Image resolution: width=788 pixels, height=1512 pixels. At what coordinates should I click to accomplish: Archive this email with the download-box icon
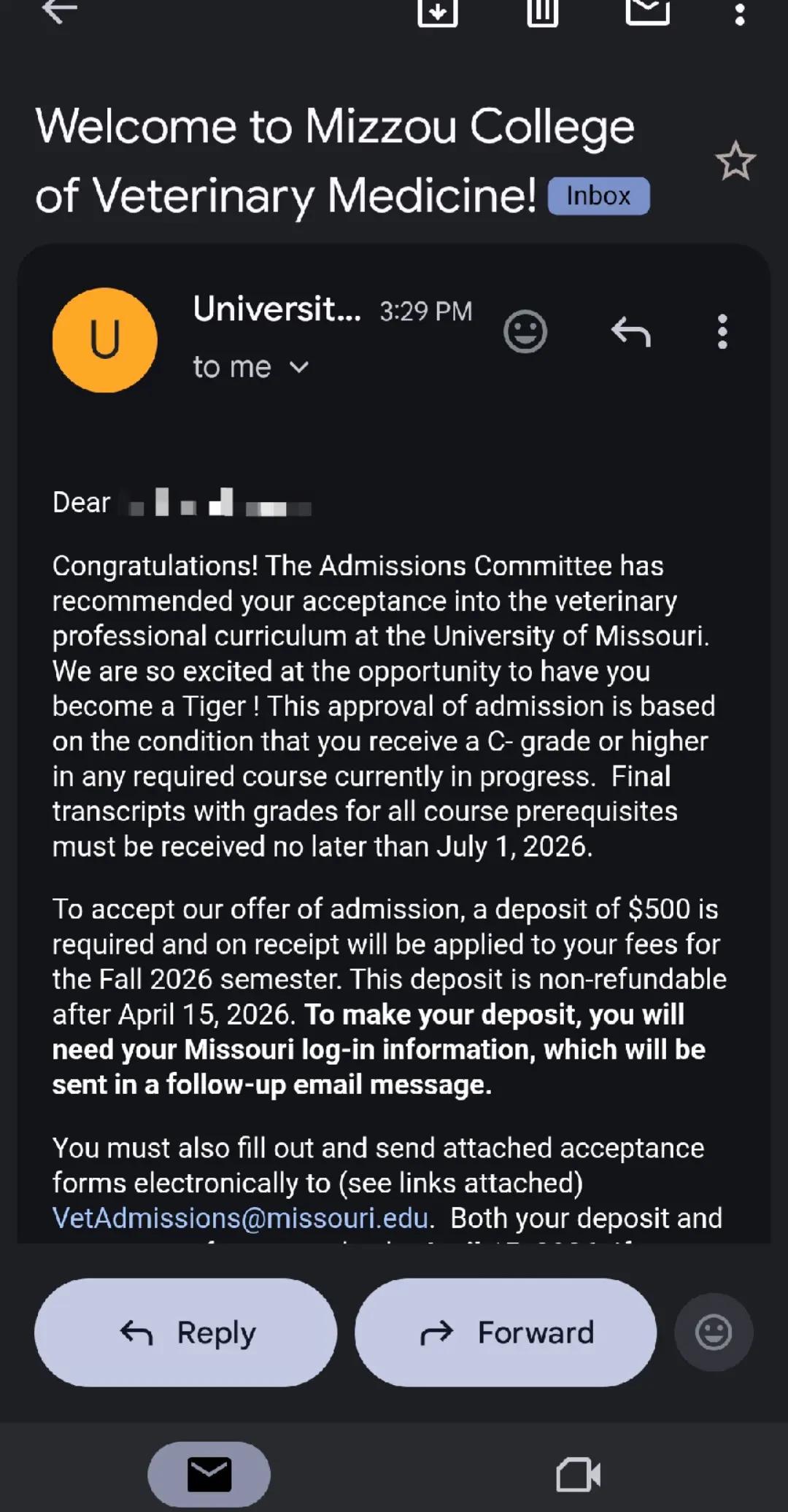tap(437, 12)
